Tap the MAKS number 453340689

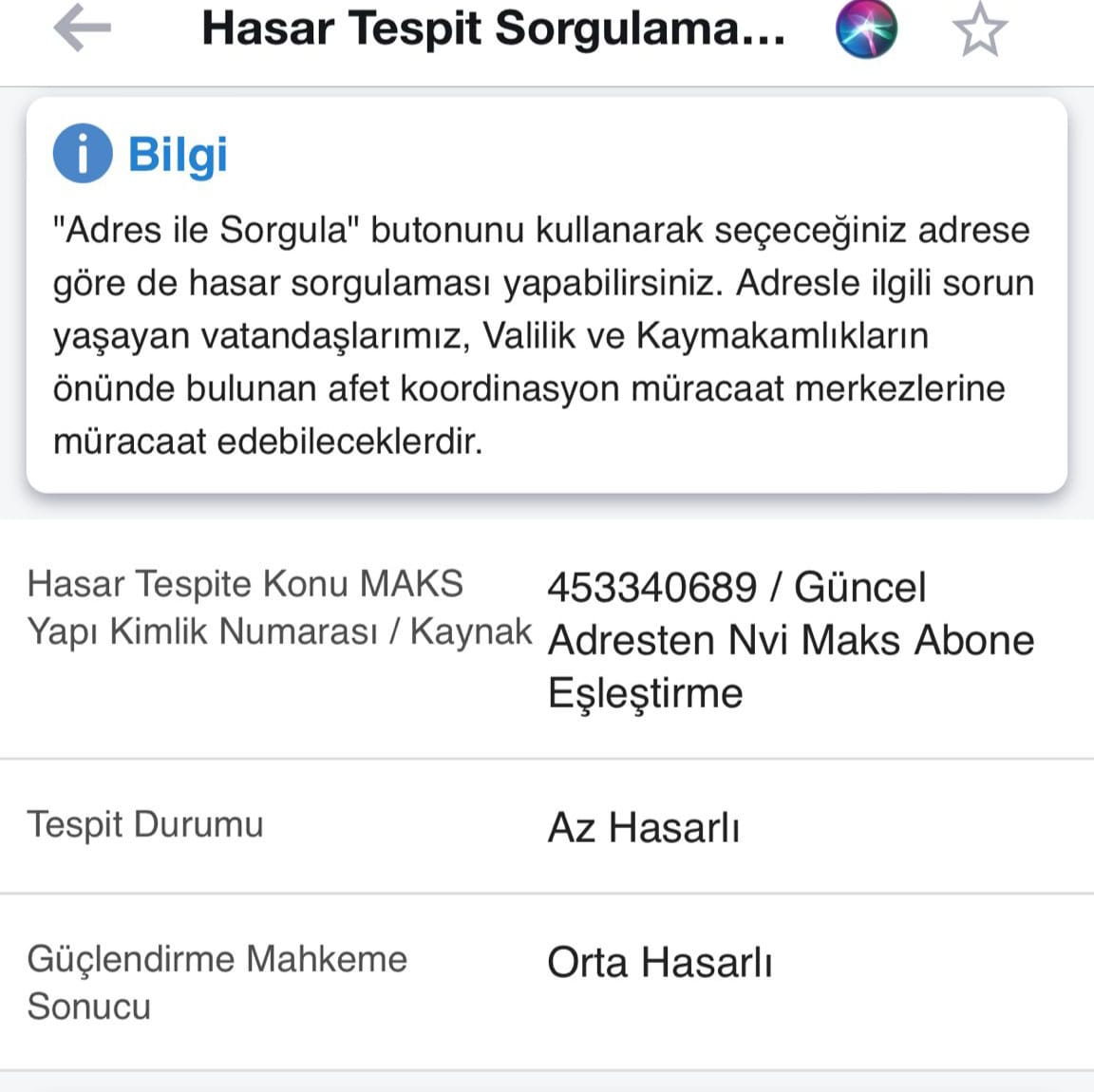click(x=651, y=587)
